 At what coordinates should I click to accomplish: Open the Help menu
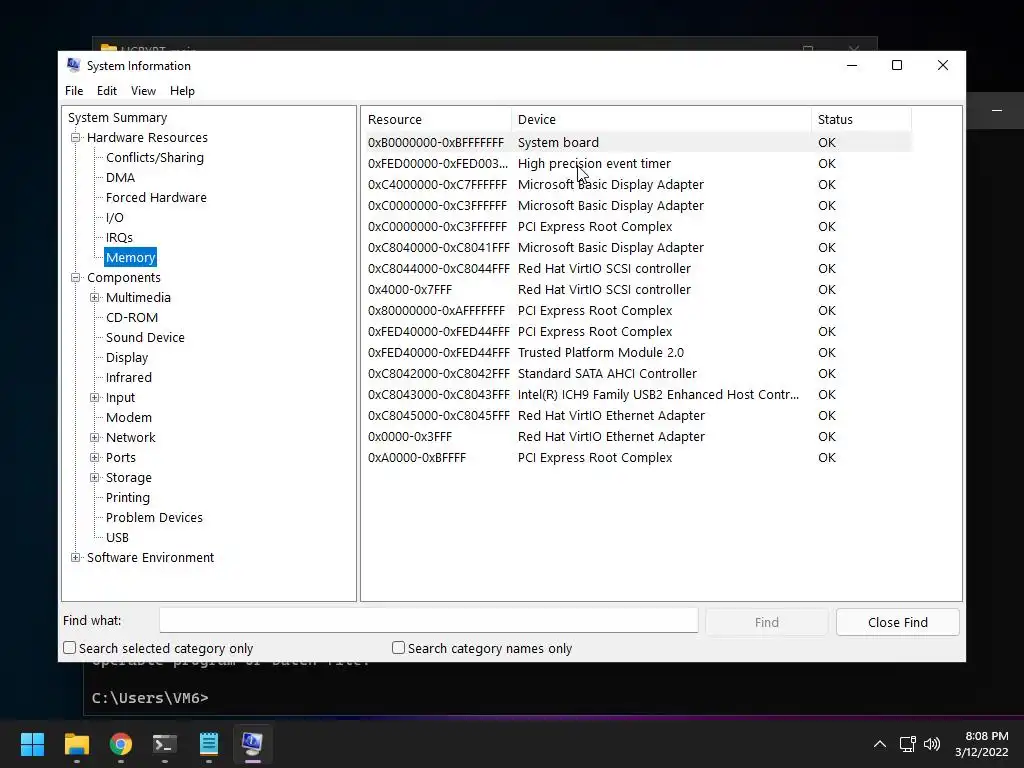pos(182,91)
